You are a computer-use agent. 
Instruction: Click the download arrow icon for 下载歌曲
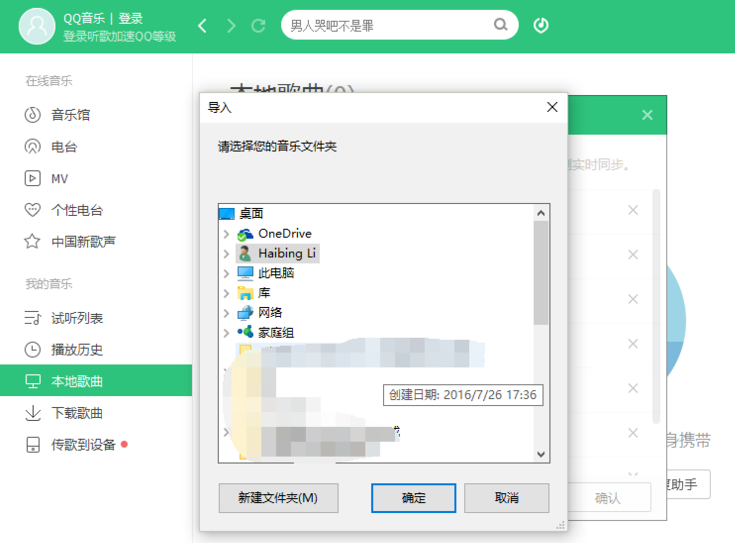pos(32,413)
